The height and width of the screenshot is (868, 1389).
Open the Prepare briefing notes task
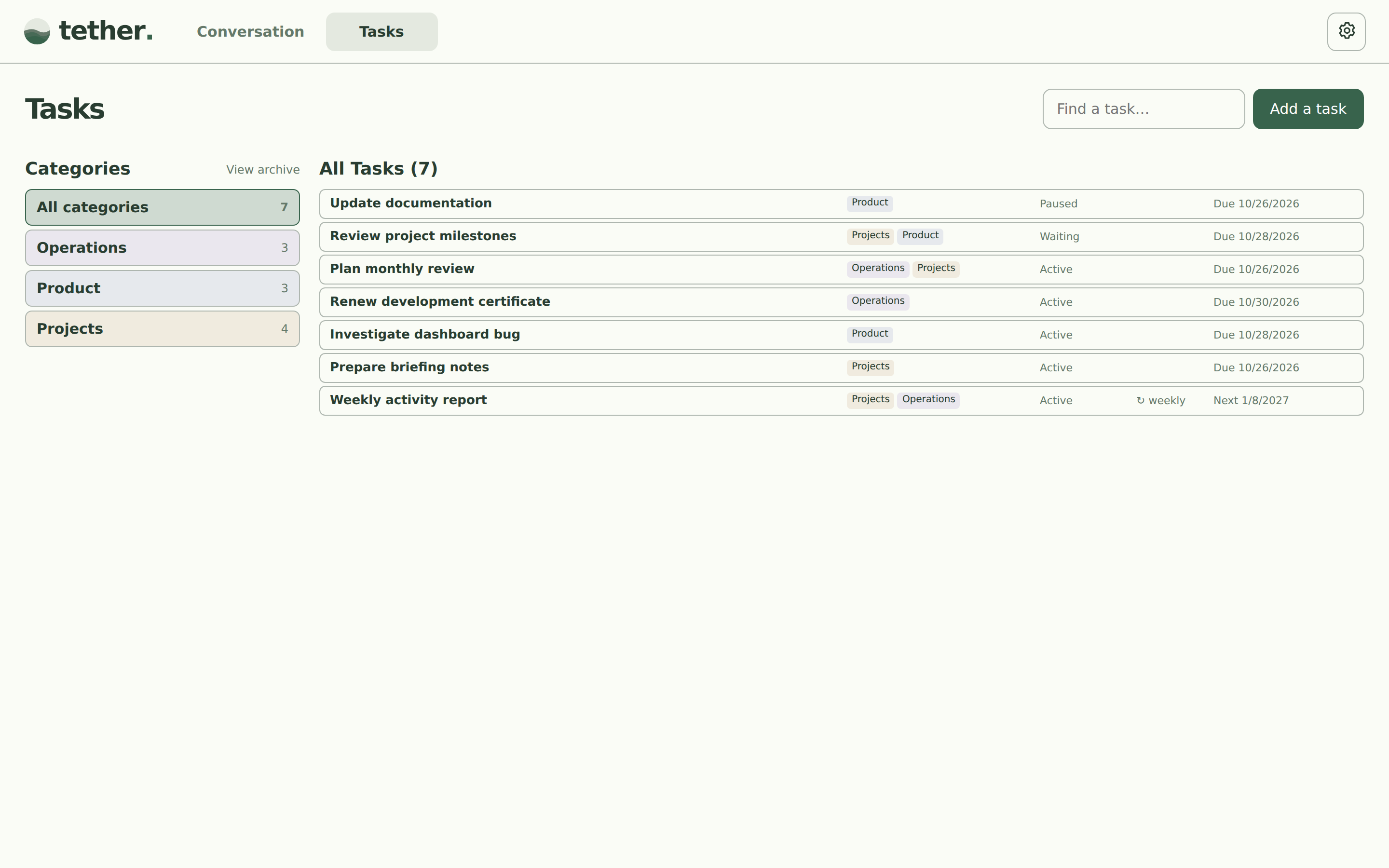(842, 367)
